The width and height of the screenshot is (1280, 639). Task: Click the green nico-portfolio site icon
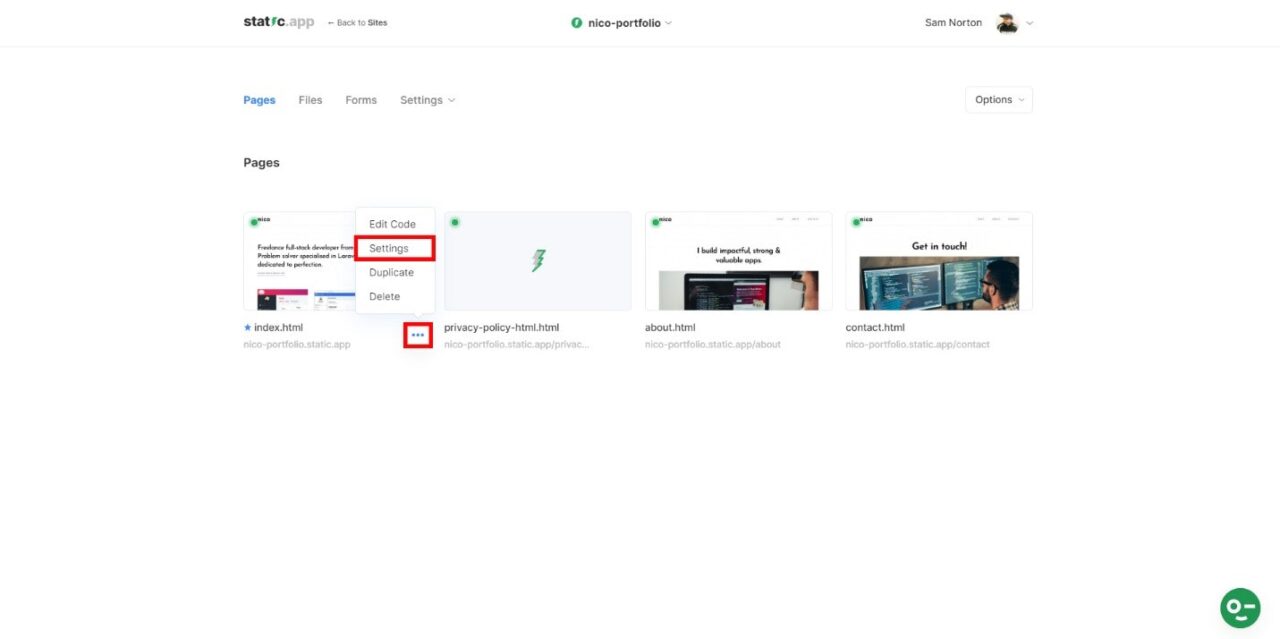[576, 23]
